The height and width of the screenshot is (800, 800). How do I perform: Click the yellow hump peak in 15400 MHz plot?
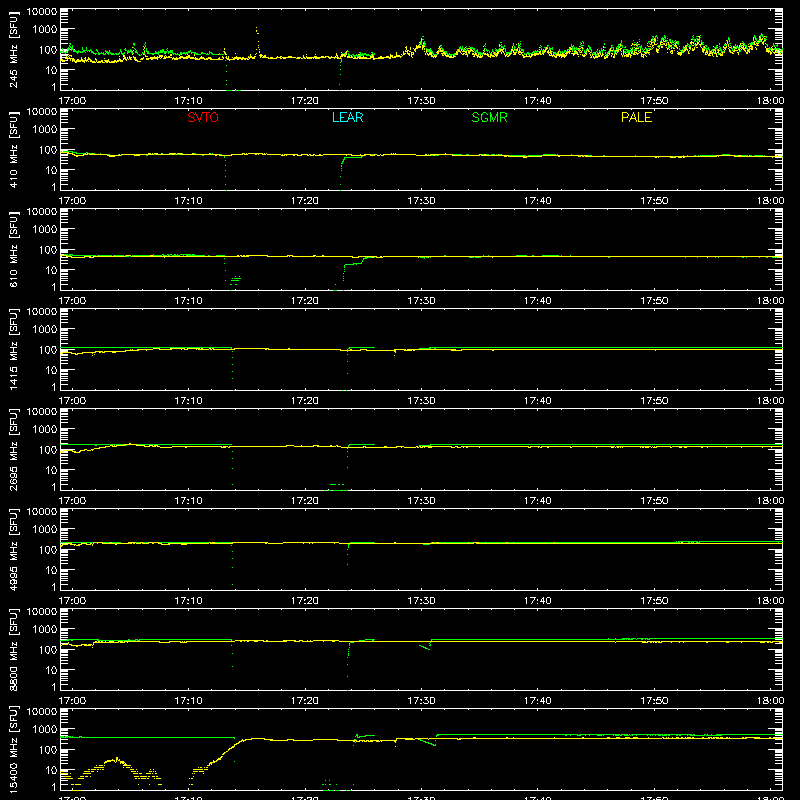117,759
